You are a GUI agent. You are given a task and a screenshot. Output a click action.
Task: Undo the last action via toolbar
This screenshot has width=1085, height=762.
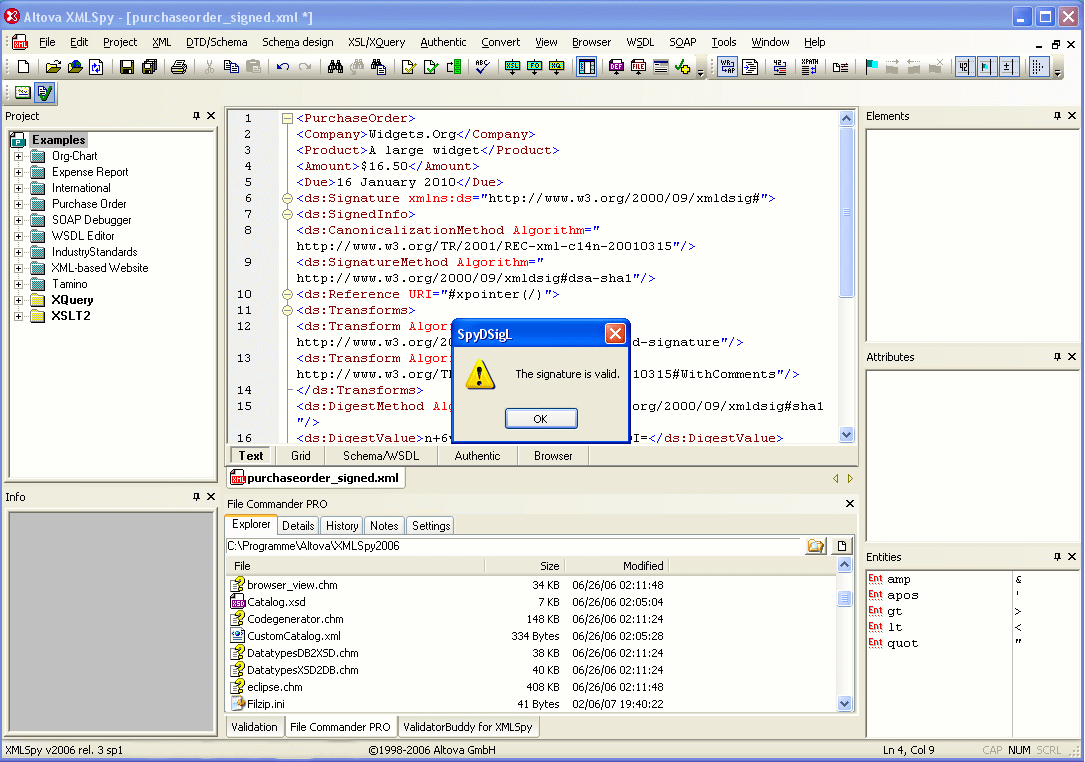282,67
